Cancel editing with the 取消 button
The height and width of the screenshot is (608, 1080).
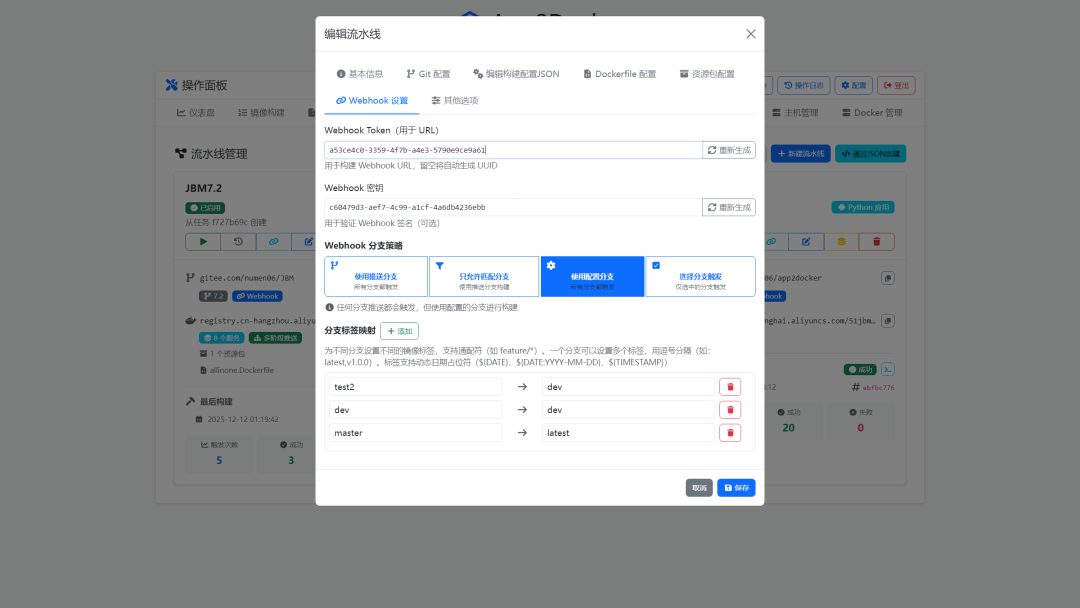click(x=698, y=487)
